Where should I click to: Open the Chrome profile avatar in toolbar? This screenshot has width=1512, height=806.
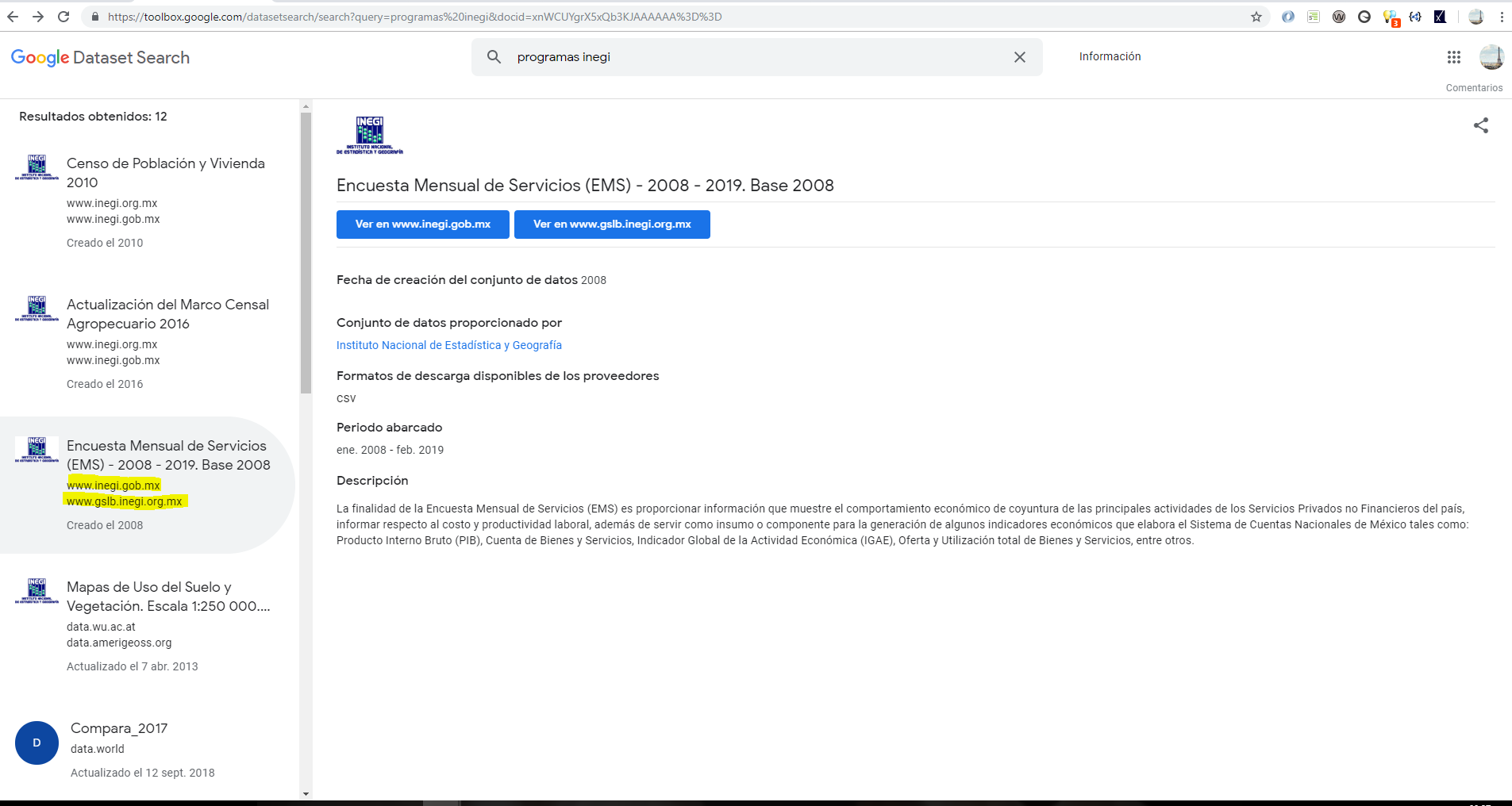tap(1476, 17)
